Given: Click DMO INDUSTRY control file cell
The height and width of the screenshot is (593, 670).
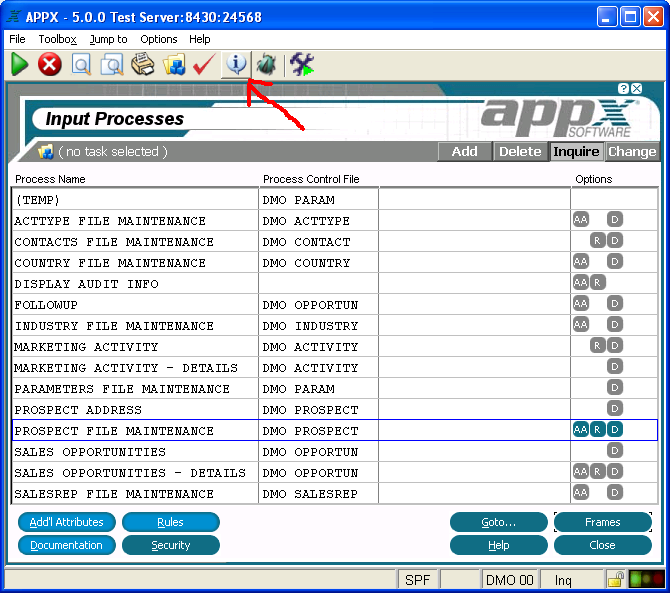Looking at the screenshot, I should coord(318,326).
